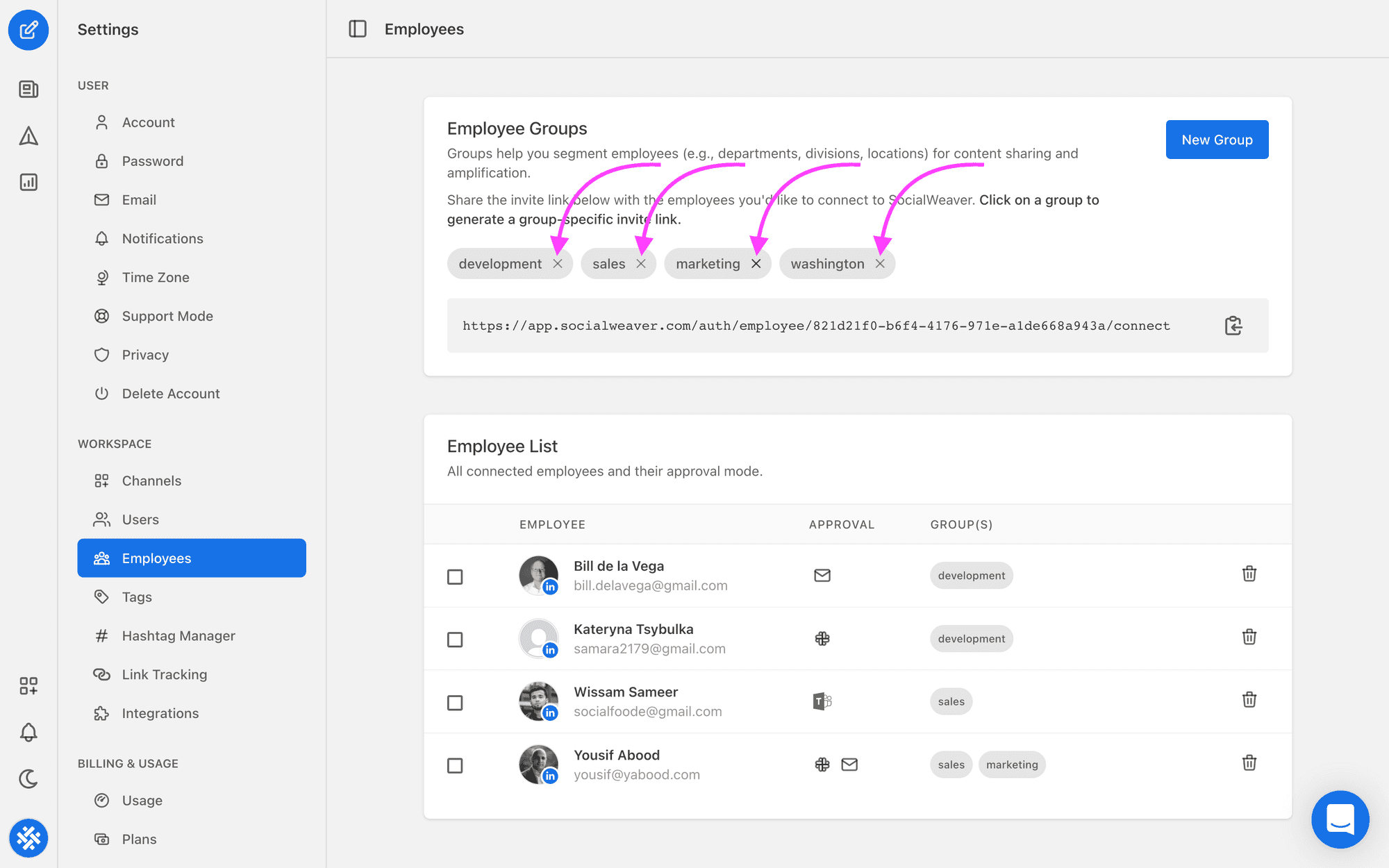Tick the checkbox for Yousif Abood
Screen dimensions: 1389x868
455,766
